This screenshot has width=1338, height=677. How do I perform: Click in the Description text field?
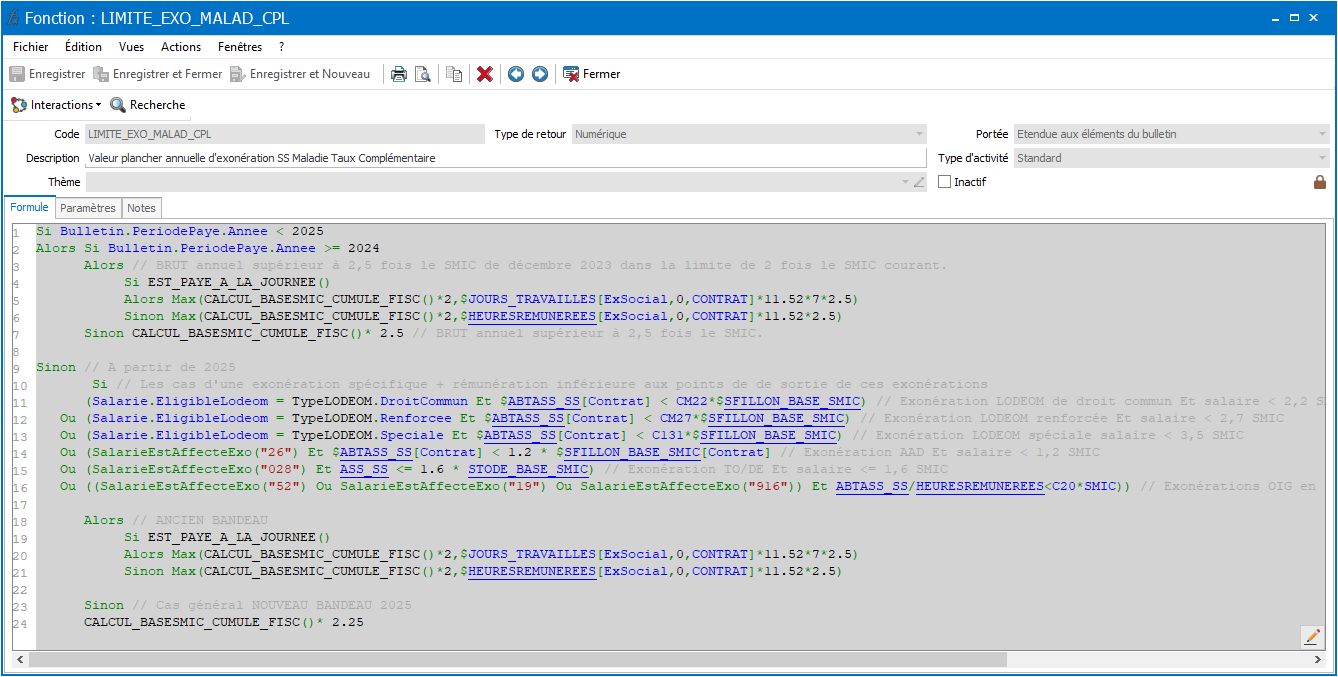[x=505, y=158]
